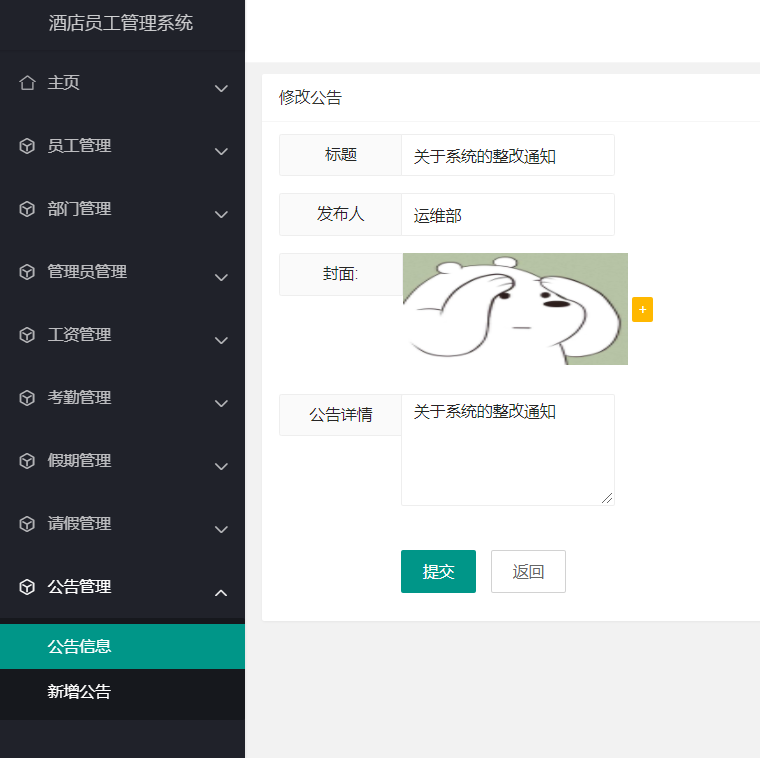Image resolution: width=760 pixels, height=758 pixels.
Task: Click the cube icon beside 考勤管理
Action: tap(27, 397)
